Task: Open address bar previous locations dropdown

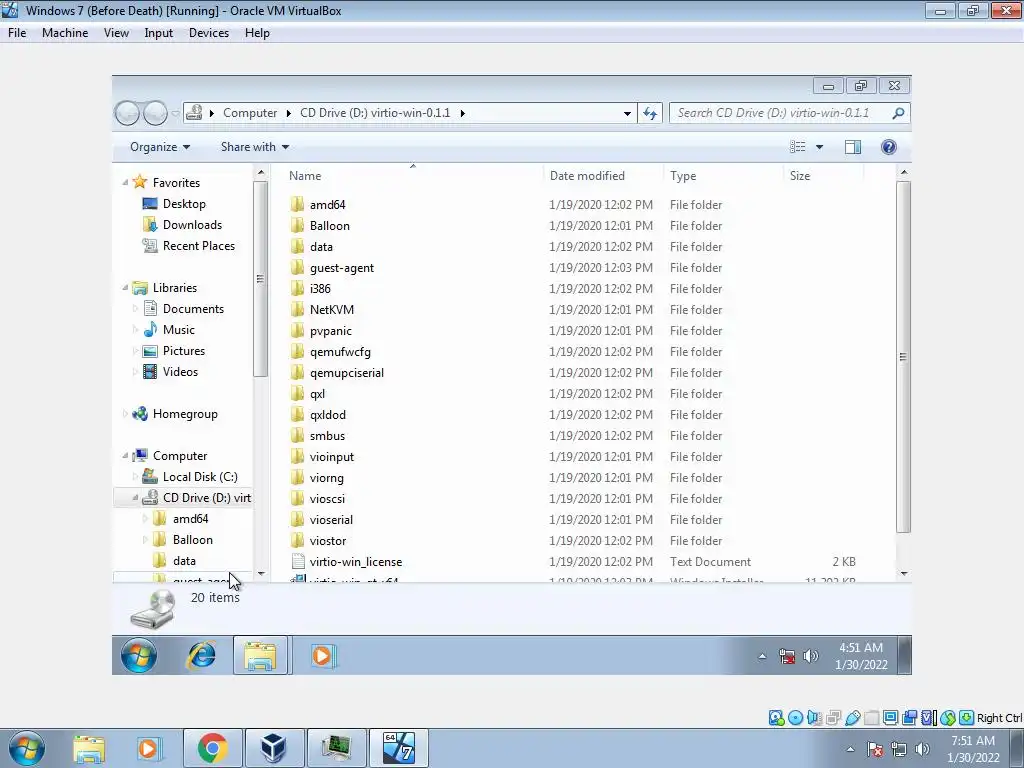Action: [627, 113]
